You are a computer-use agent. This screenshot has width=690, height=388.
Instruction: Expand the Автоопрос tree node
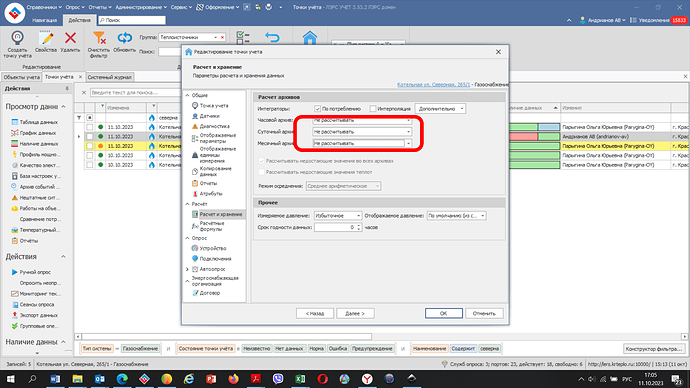tap(187, 269)
